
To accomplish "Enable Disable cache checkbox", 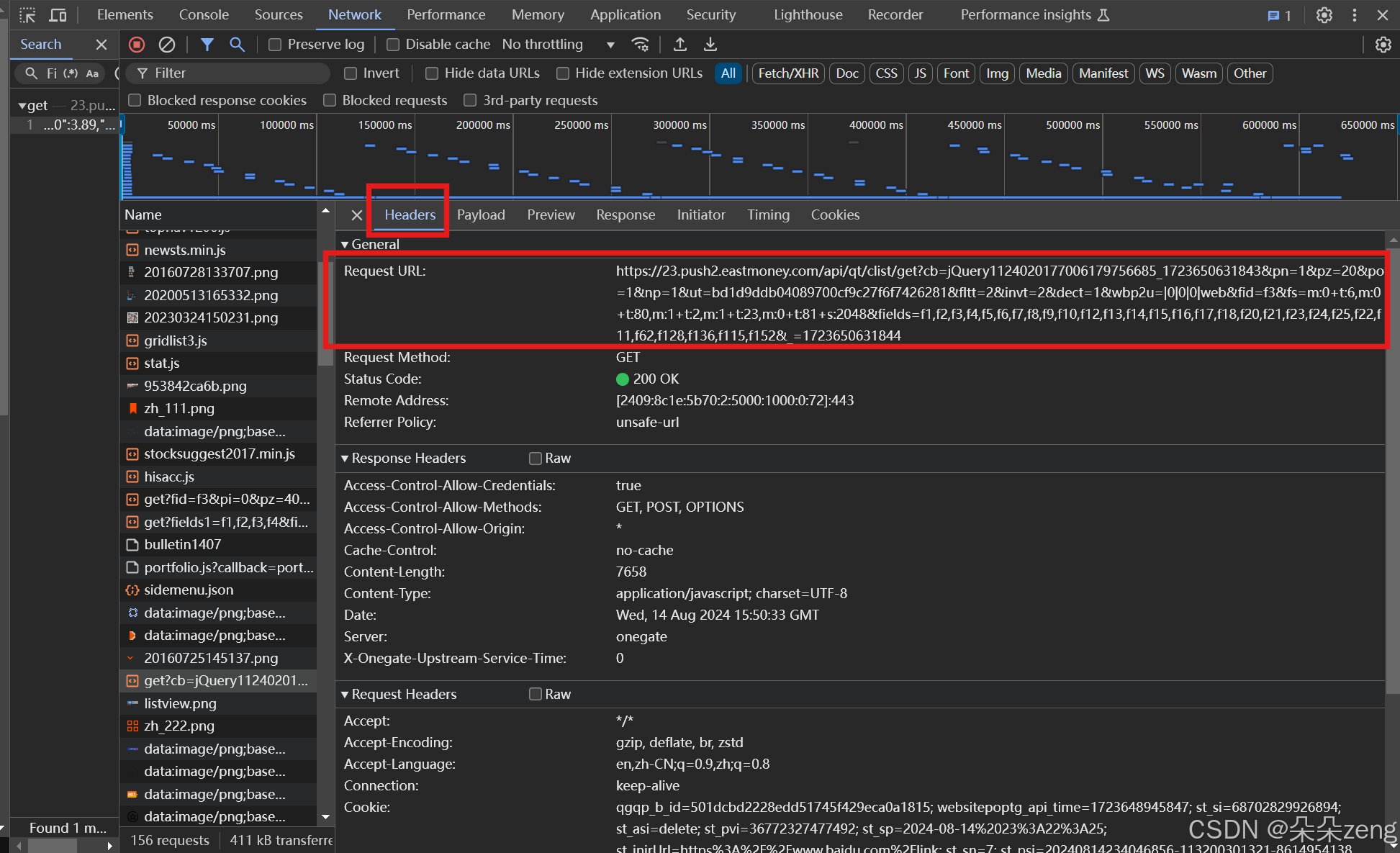I will [x=393, y=45].
